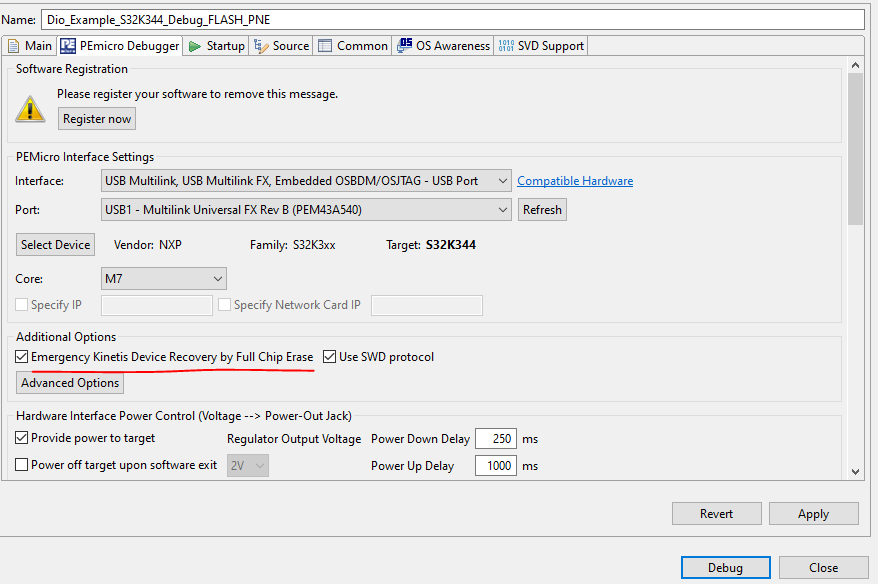Click the OS Awareness tab icon
Screen dimensions: 878x584
coord(405,45)
